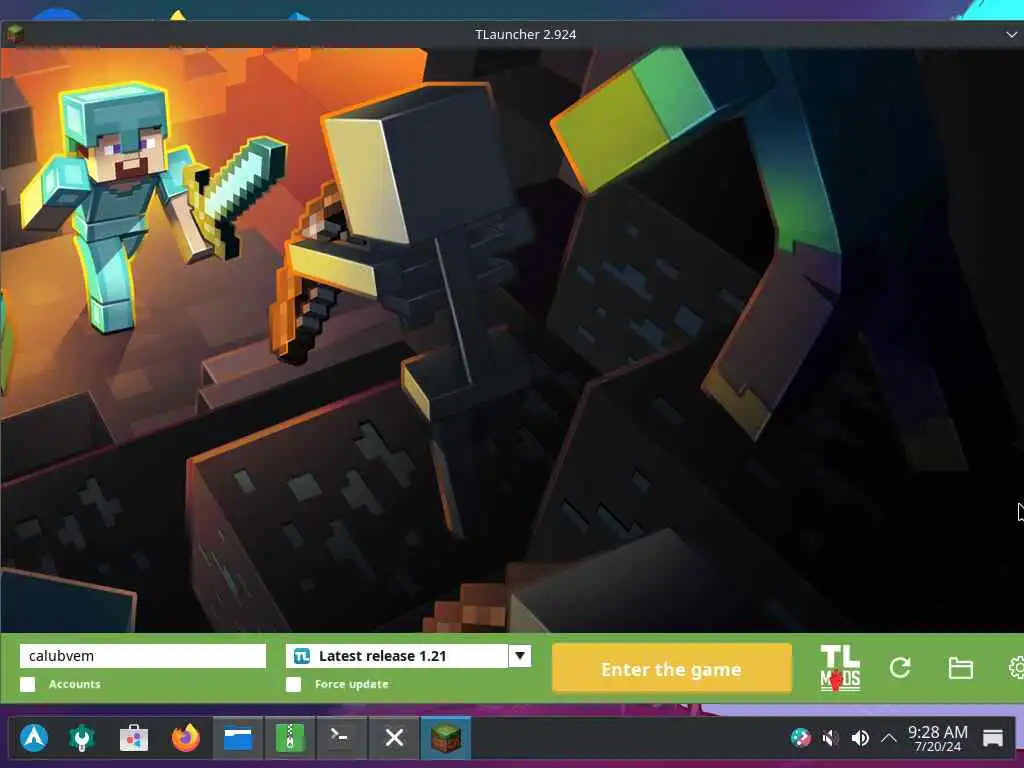Launch the software store from taskbar
The image size is (1024, 768).
[x=134, y=738]
